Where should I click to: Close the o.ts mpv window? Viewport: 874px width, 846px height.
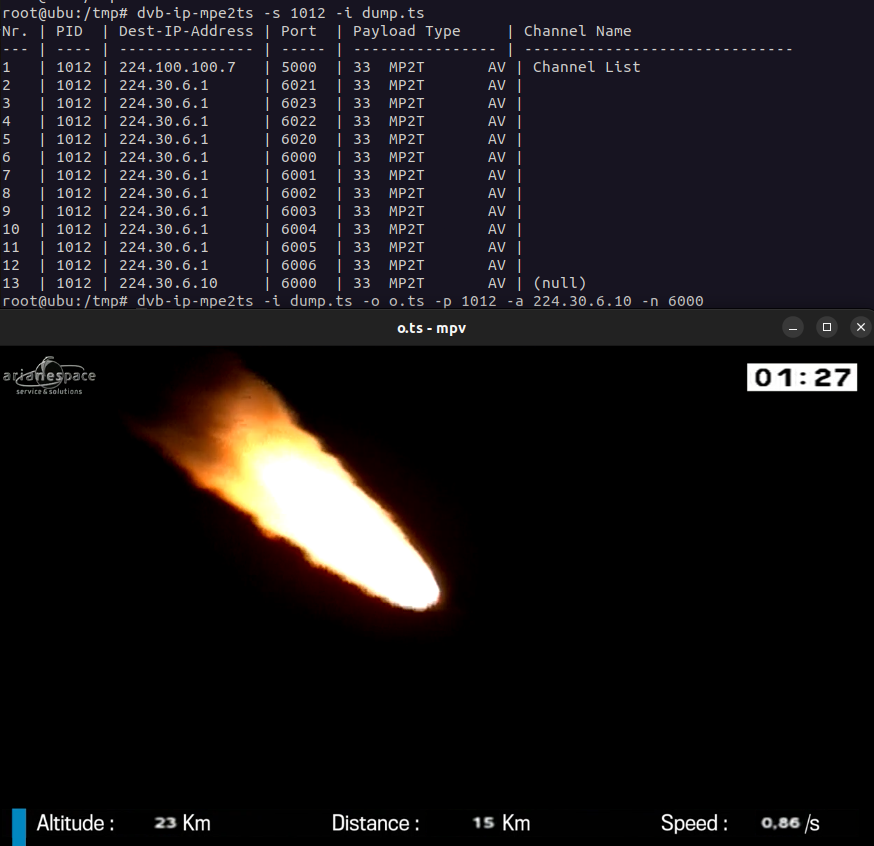point(860,328)
